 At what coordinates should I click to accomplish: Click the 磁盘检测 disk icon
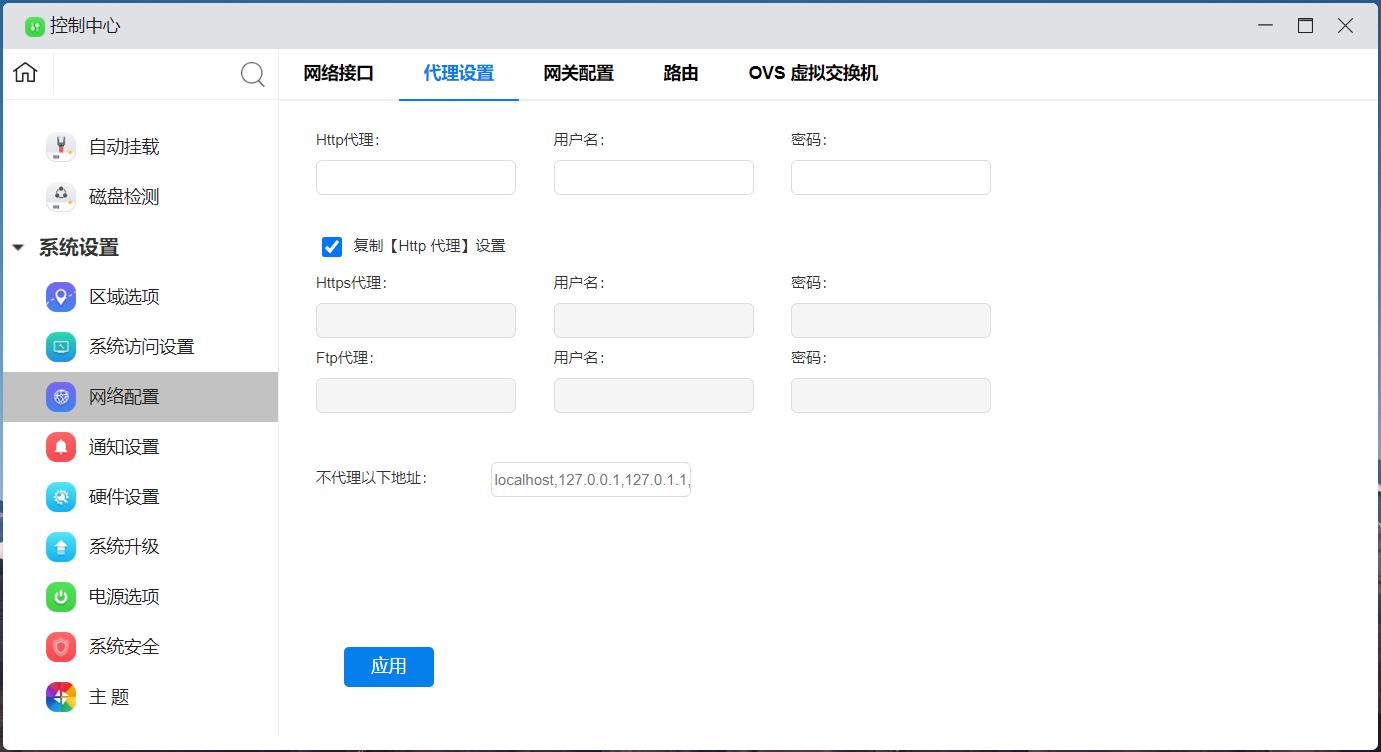(x=61, y=197)
